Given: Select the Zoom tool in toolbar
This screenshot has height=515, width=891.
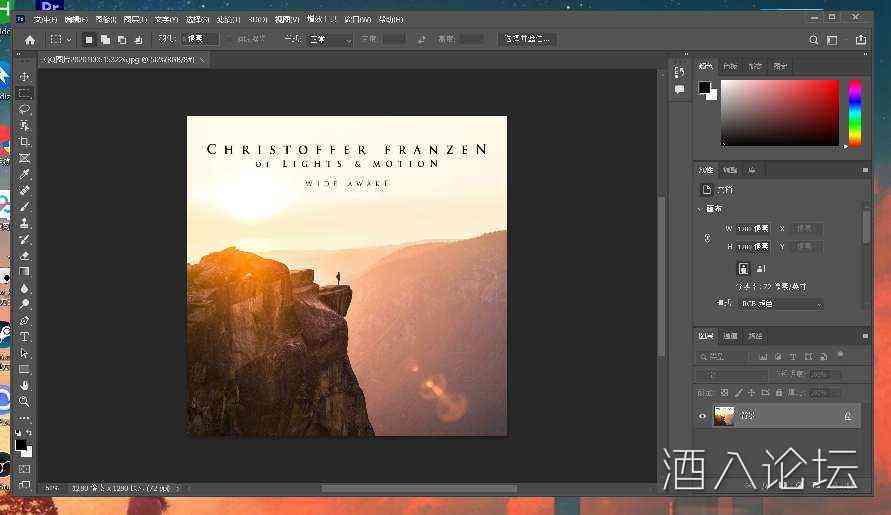Looking at the screenshot, I should coord(25,401).
